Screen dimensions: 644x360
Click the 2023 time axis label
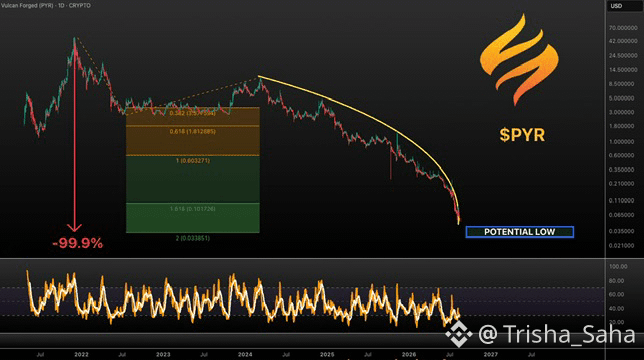[163, 355]
